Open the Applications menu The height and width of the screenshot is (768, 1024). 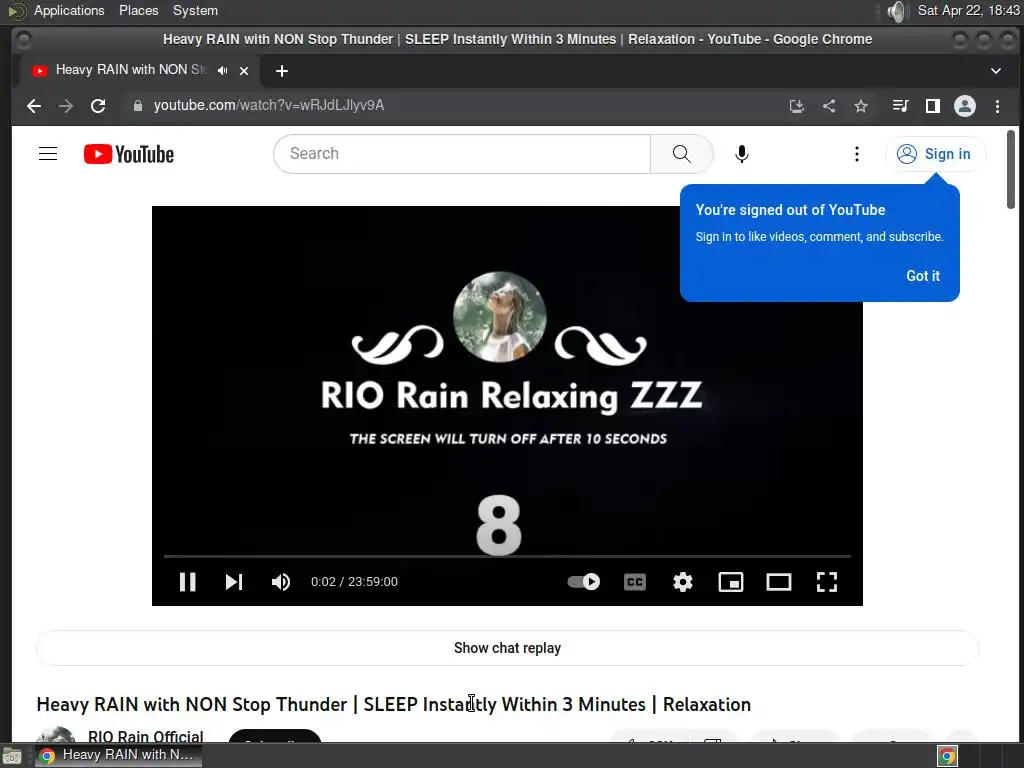[69, 10]
